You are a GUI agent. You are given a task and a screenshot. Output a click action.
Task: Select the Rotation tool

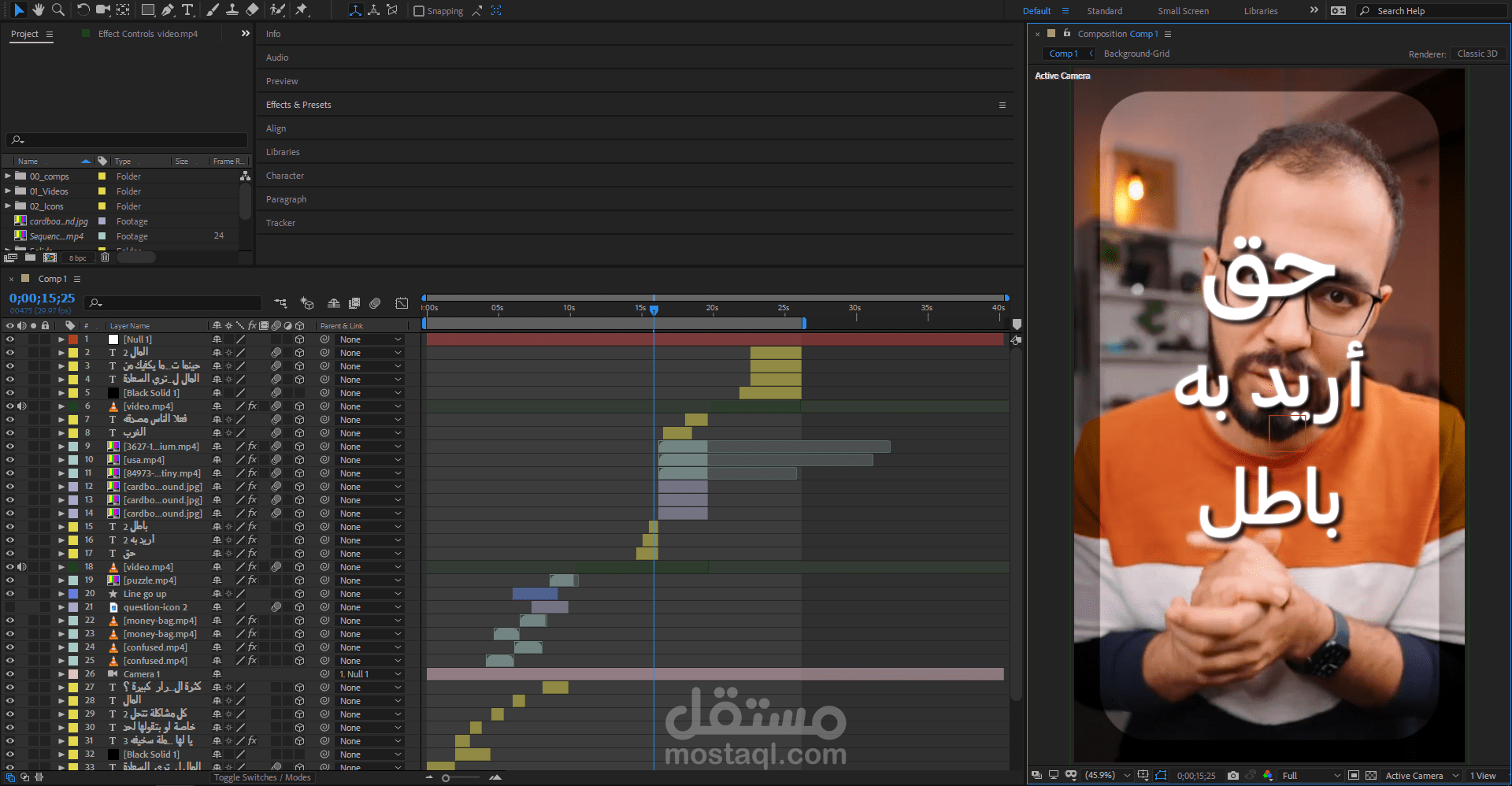83,10
